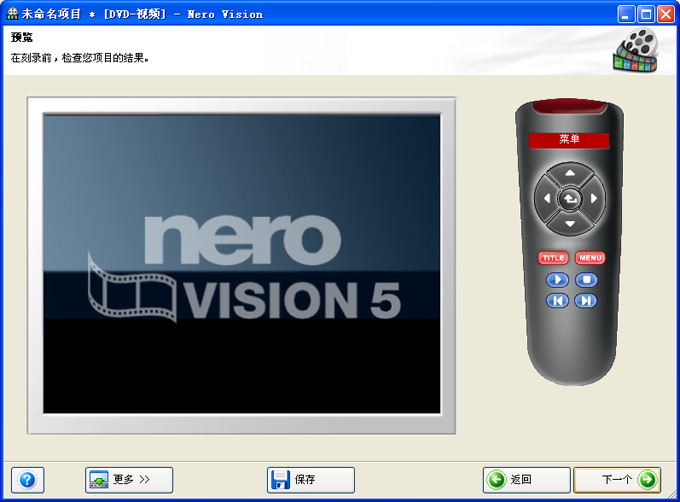680x502 pixels.
Task: Click the title bar application icon
Action: coord(12,14)
